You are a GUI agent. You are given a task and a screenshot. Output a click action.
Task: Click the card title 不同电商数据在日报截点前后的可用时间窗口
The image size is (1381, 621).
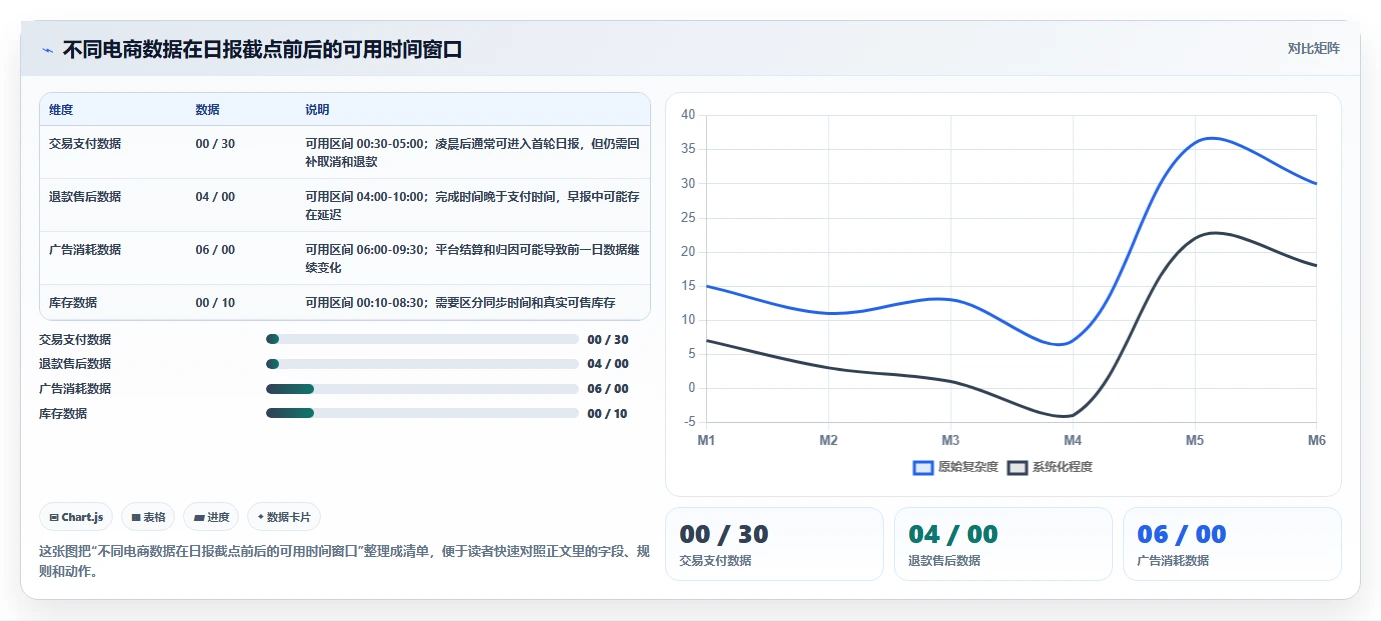(262, 49)
